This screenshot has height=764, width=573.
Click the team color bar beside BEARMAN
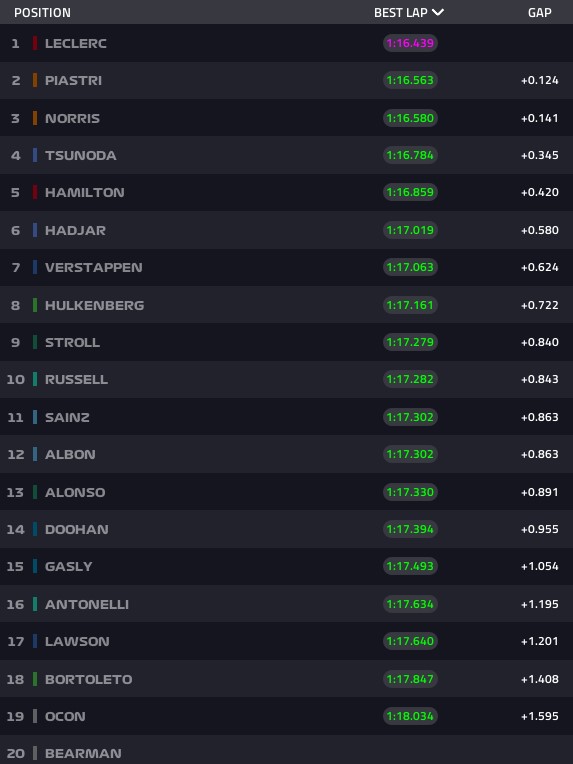[x=35, y=753]
